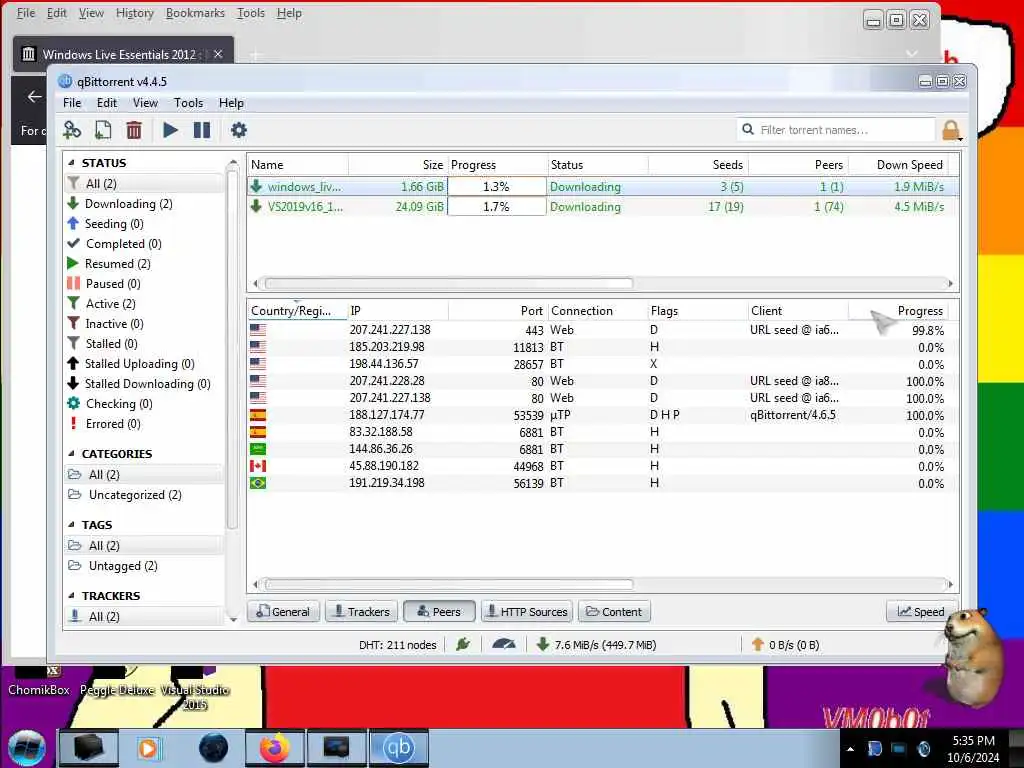Close the Windows Live Essentials 2012 tab
This screenshot has width=1024, height=768.
(x=218, y=54)
